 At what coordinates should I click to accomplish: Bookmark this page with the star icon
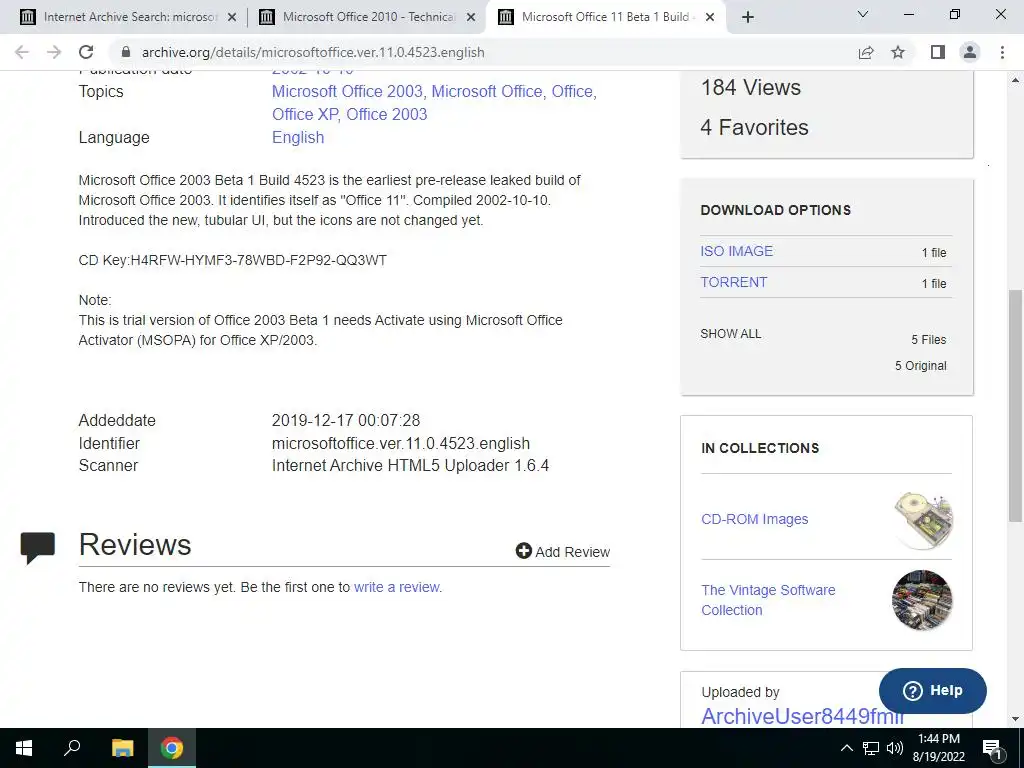pos(898,52)
